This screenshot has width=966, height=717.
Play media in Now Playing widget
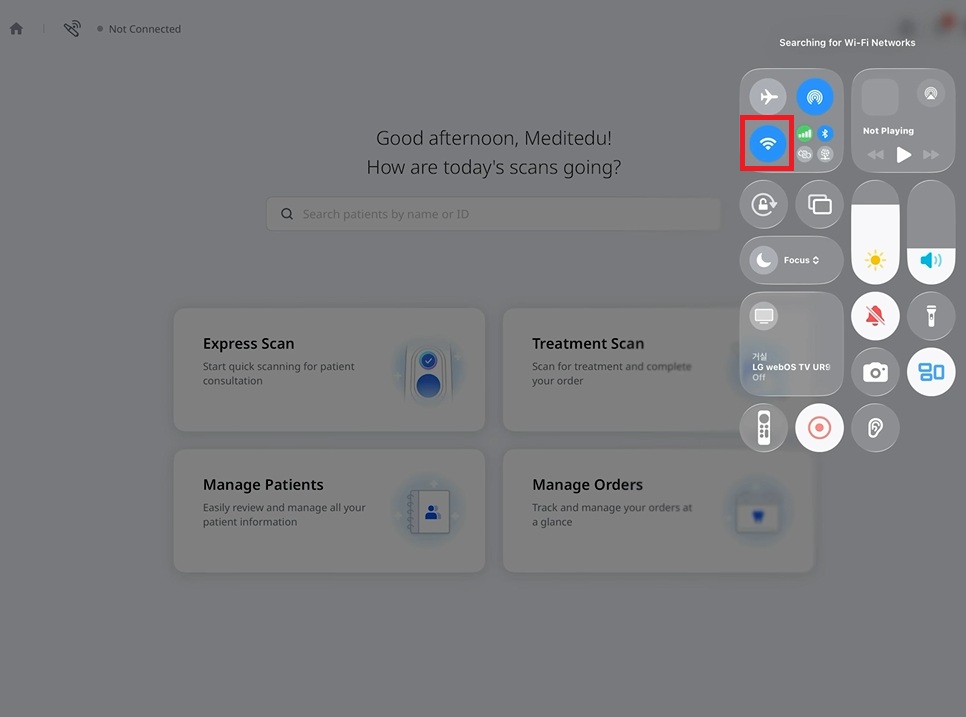point(903,155)
